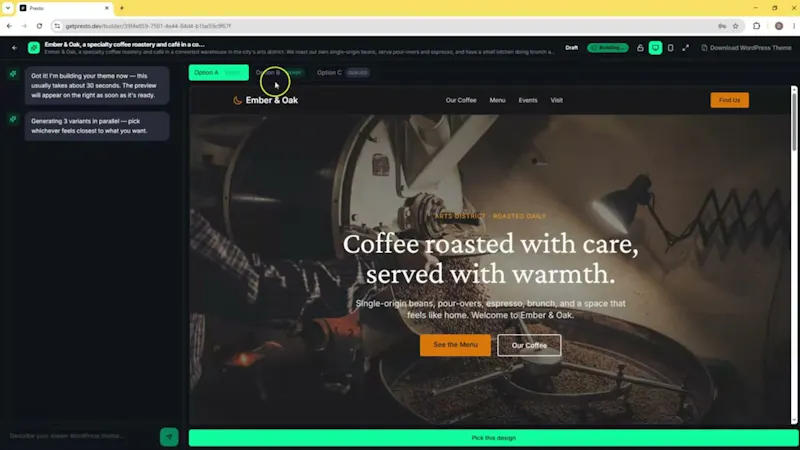Click first assistant avatar icon in chat
The image size is (800, 450).
click(13, 74)
